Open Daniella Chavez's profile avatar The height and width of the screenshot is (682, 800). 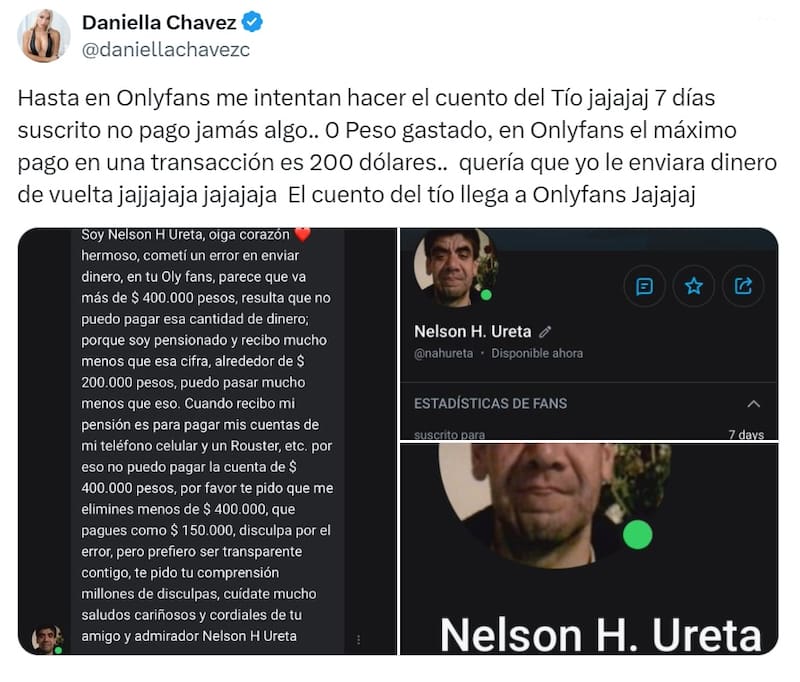coord(43,36)
